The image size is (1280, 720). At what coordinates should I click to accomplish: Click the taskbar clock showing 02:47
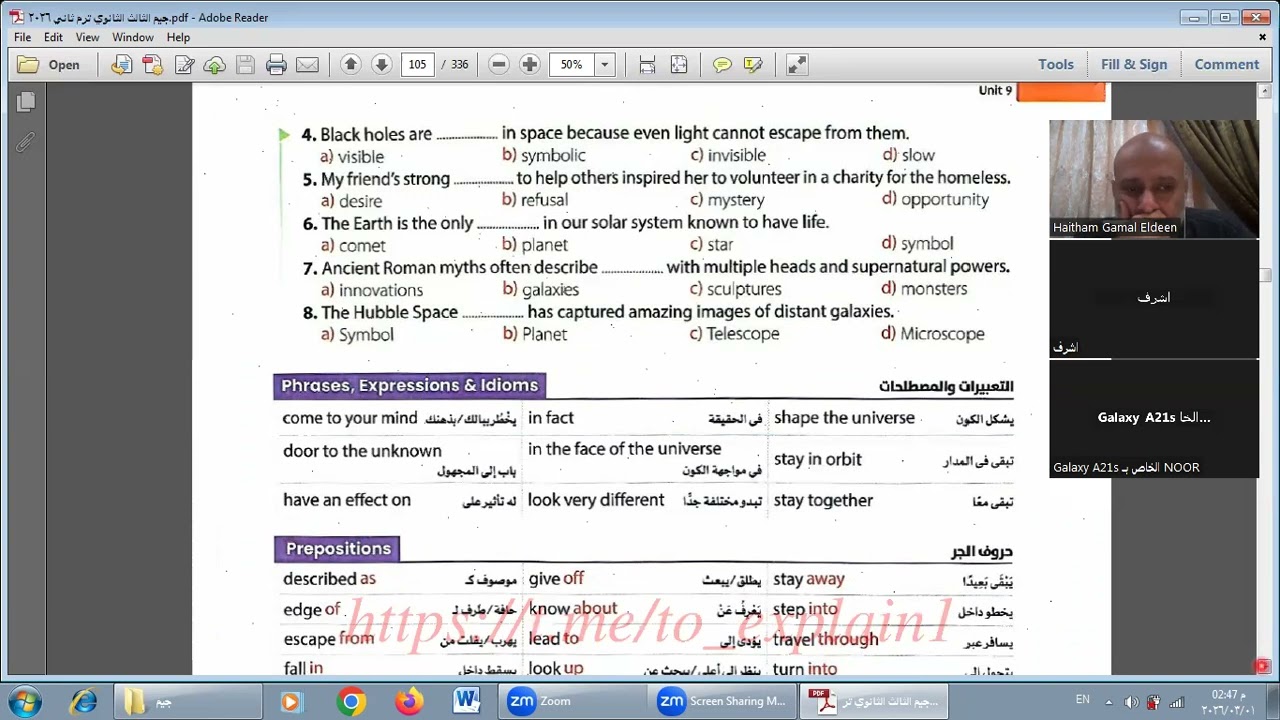(x=1229, y=702)
